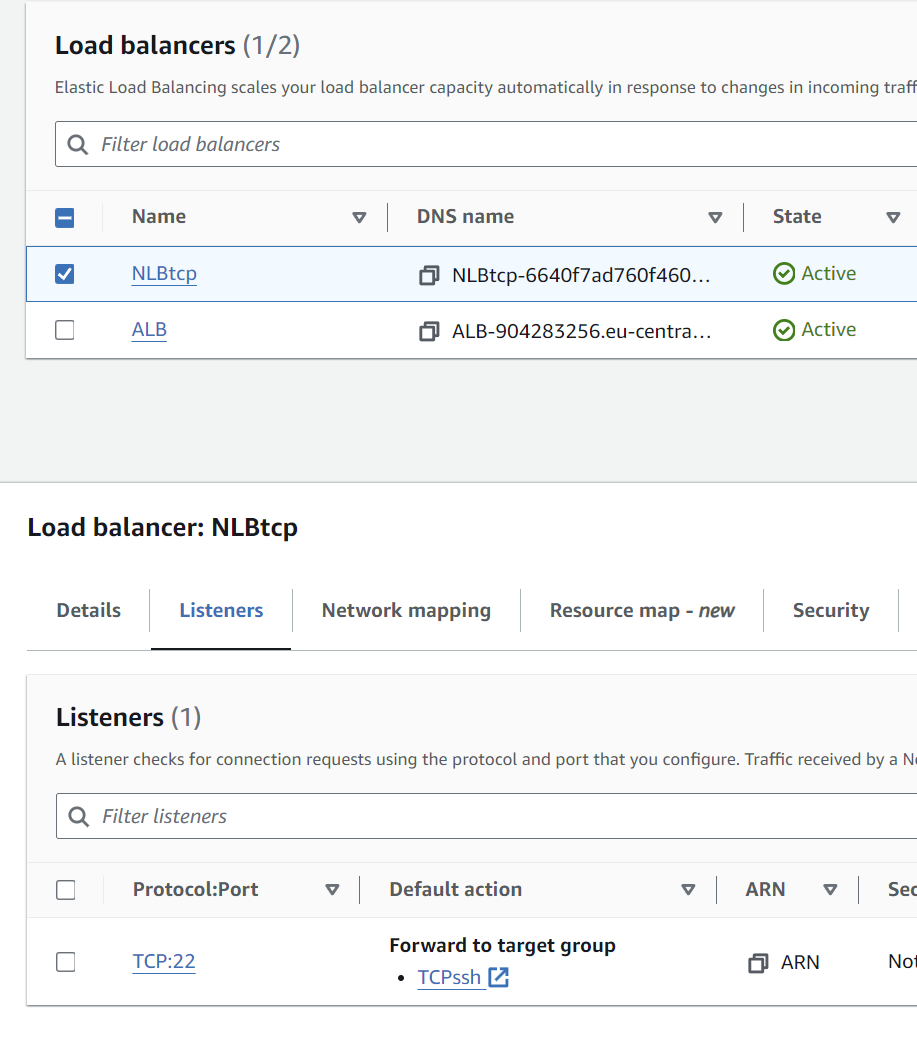This screenshot has height=1043, width=917.
Task: Sort by DNS name column arrow
Action: tap(715, 217)
